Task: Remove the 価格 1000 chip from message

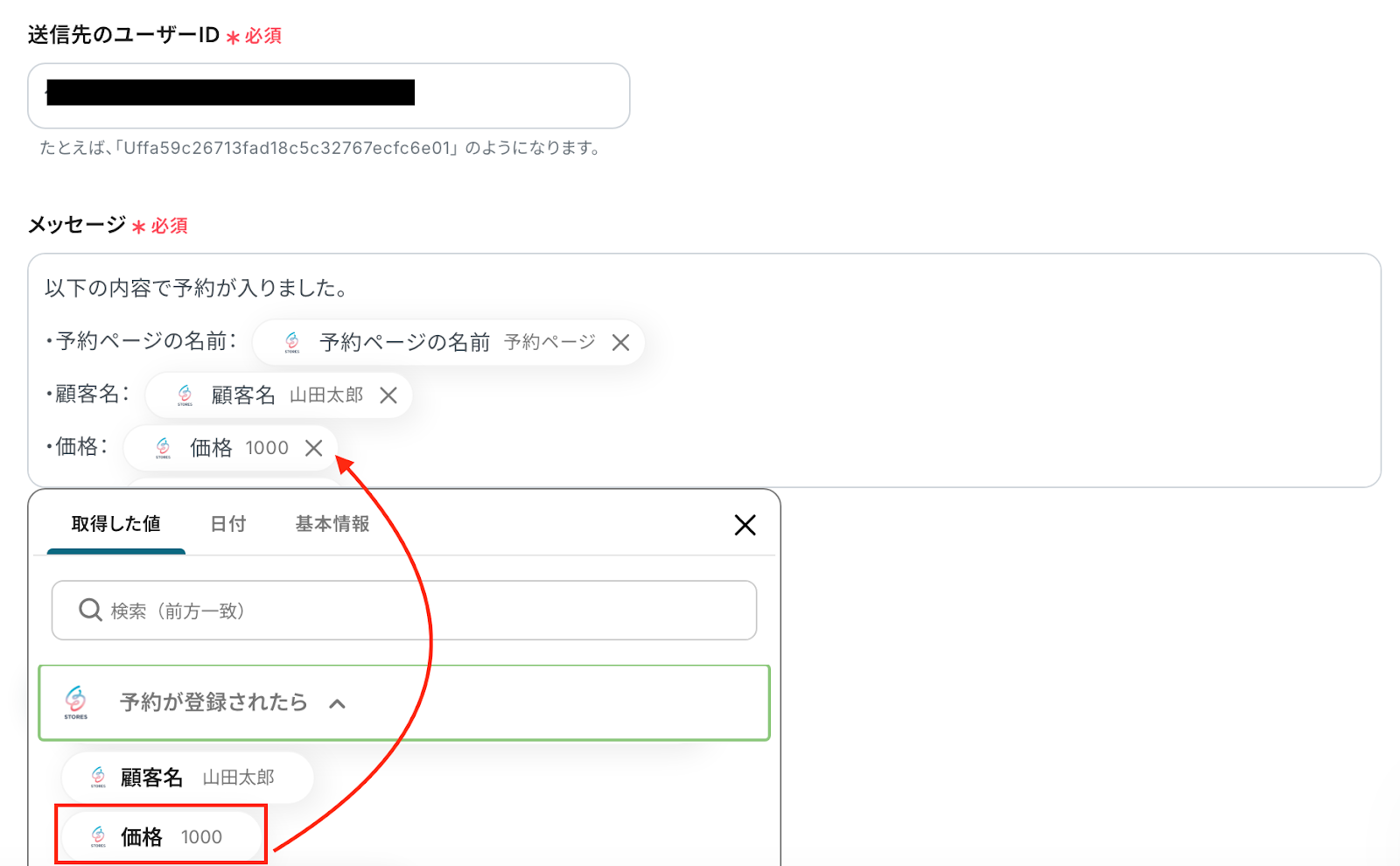Action: coord(314,448)
